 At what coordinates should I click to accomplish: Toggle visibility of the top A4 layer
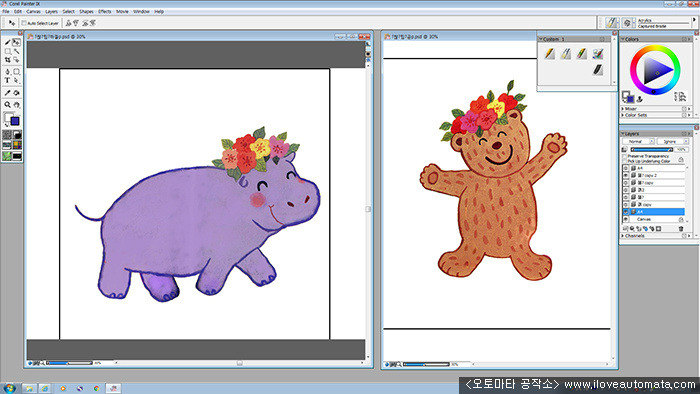point(625,168)
